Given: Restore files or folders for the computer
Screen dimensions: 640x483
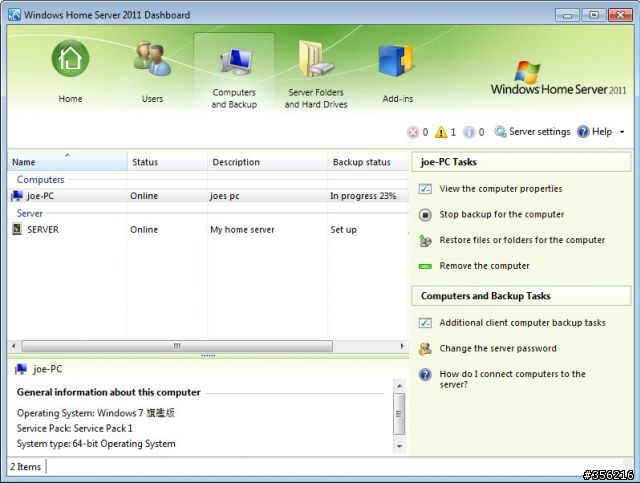Looking at the screenshot, I should point(522,240).
